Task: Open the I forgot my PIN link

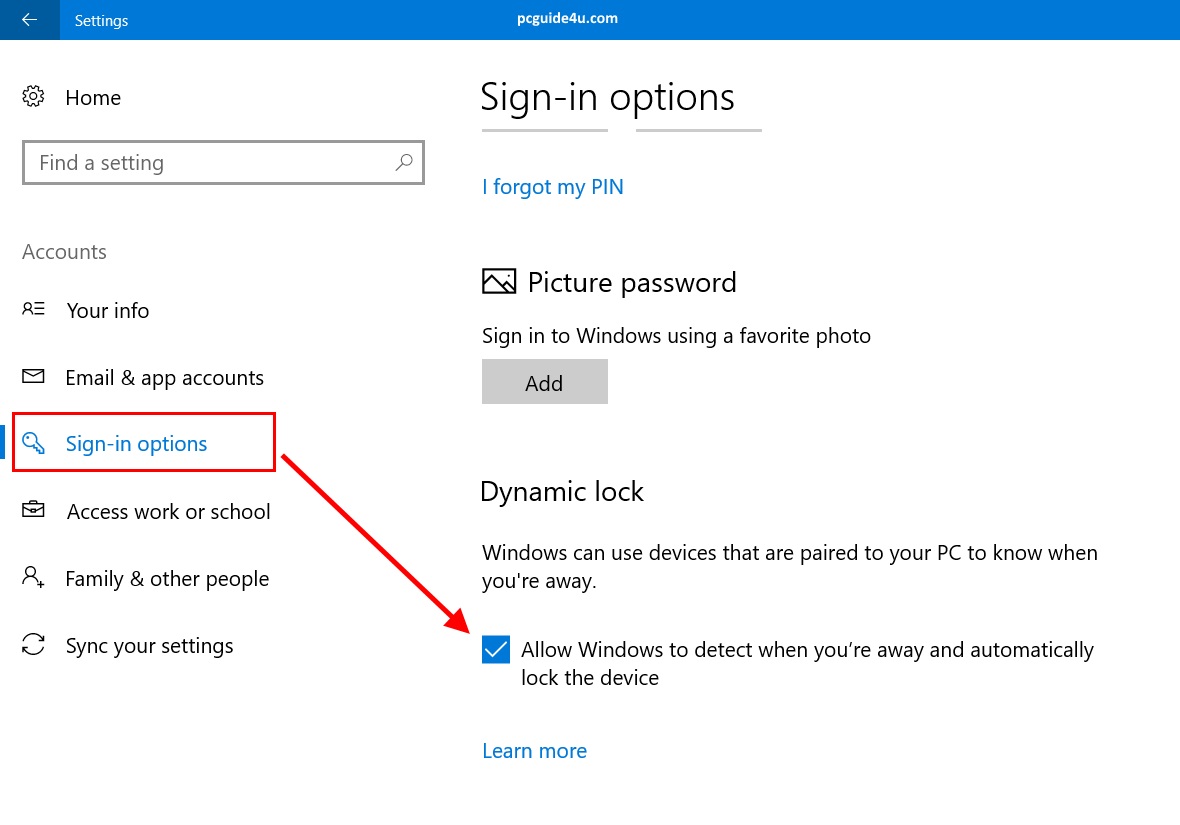Action: tap(553, 187)
